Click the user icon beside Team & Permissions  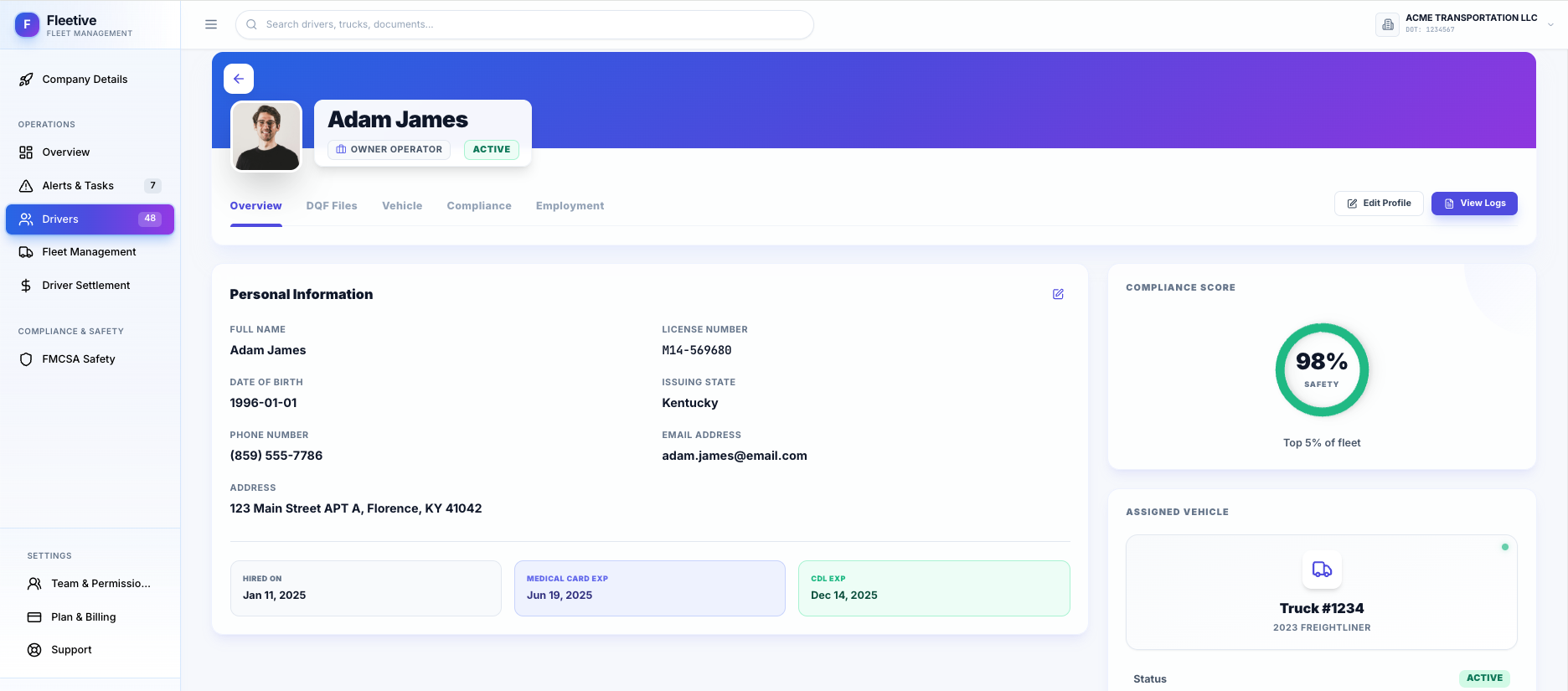(x=34, y=584)
